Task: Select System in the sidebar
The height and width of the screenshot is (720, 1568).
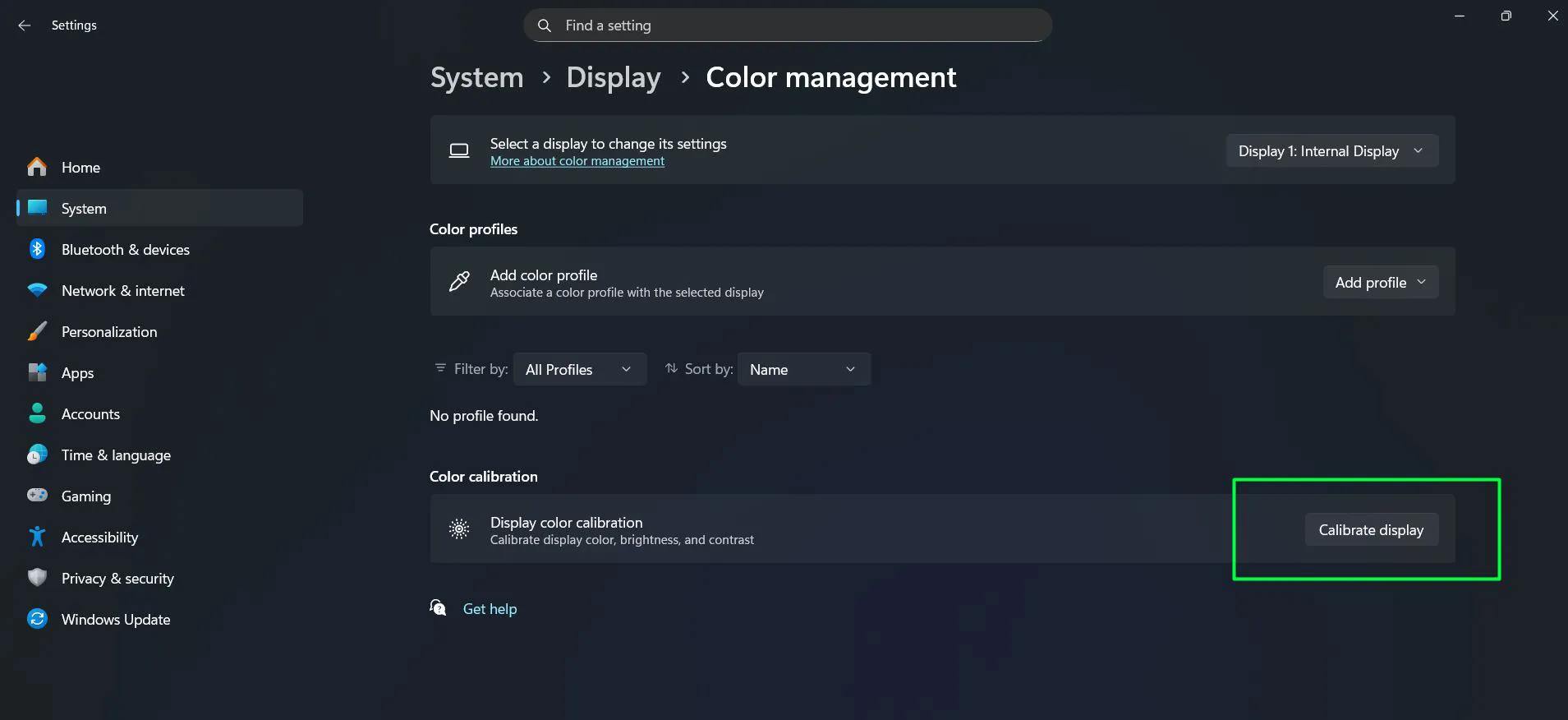Action: click(159, 208)
